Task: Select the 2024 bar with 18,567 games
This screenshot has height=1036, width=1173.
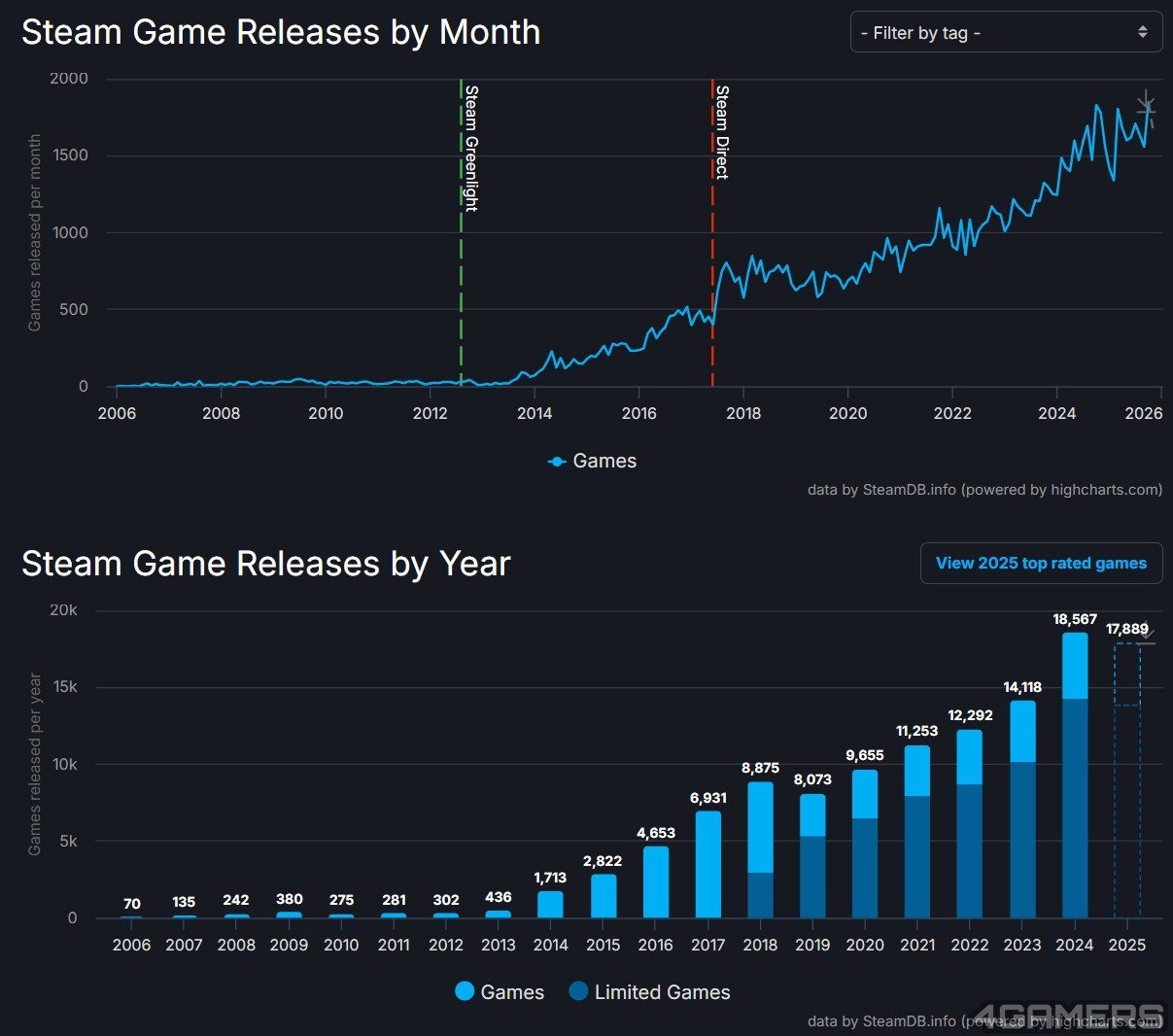Action: (1075, 777)
